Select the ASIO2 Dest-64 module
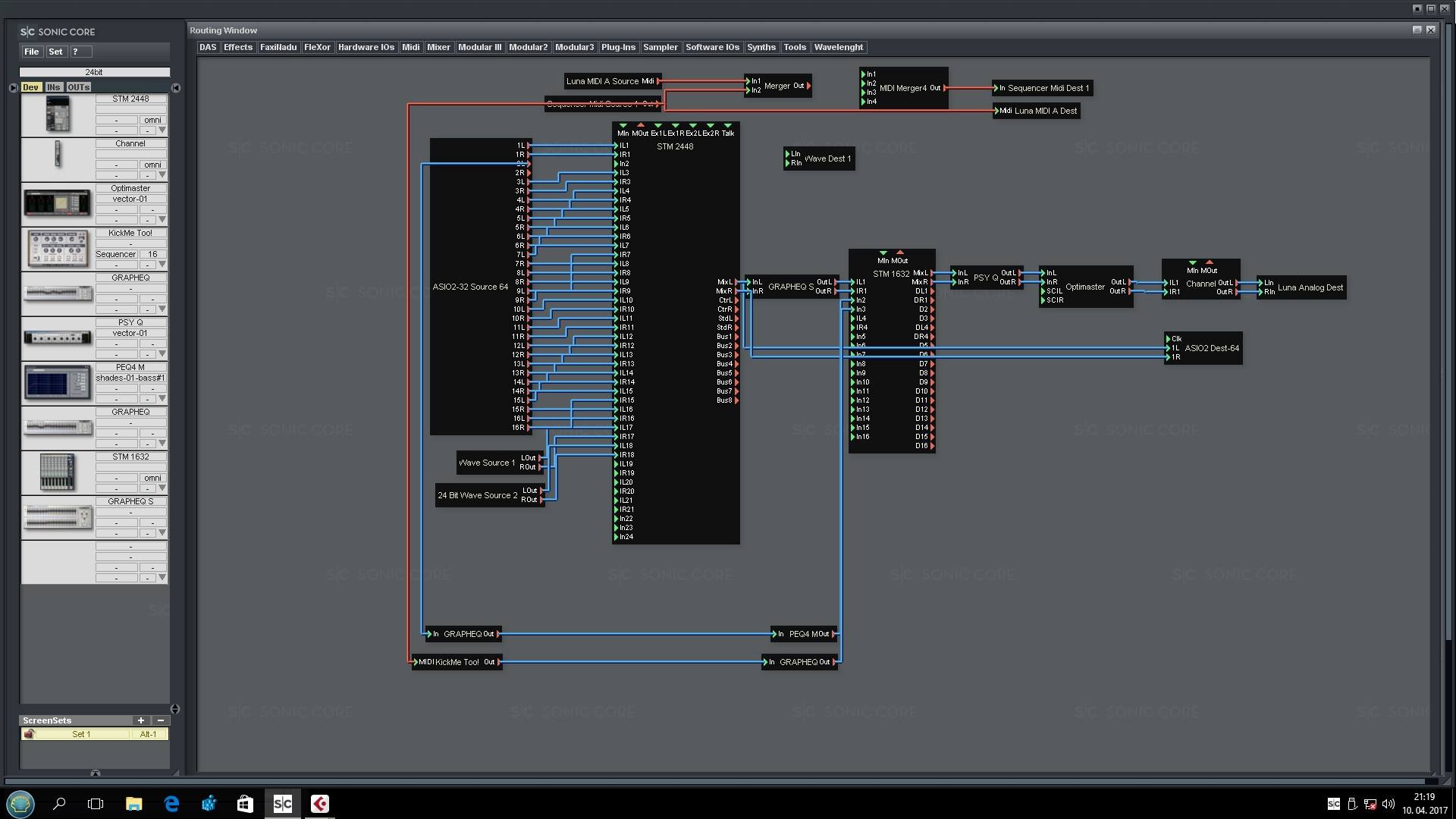 1204,348
